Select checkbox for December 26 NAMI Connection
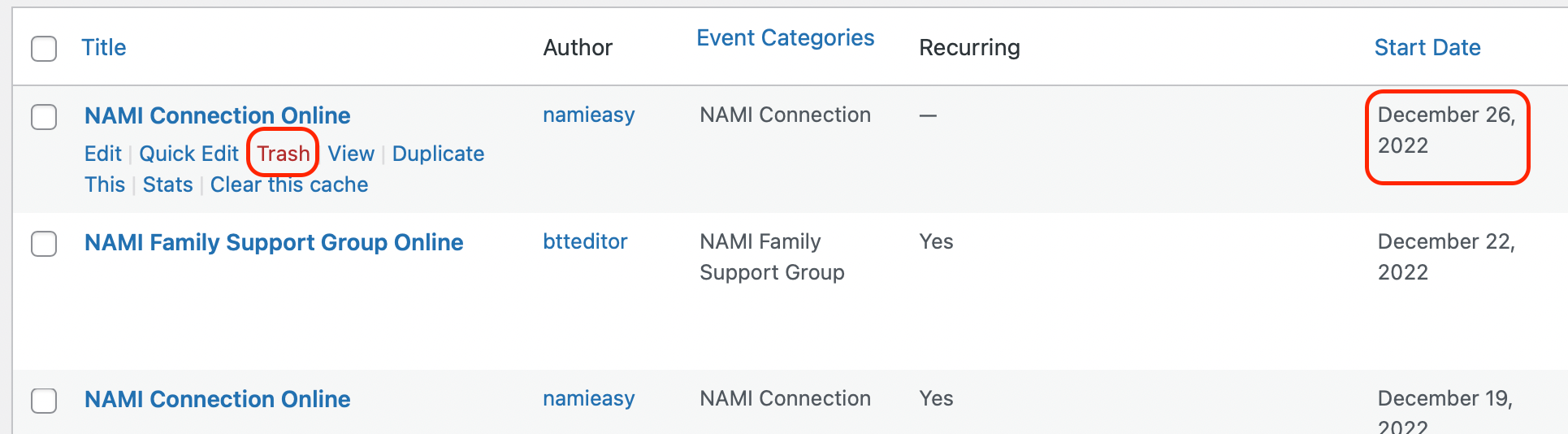 click(44, 116)
